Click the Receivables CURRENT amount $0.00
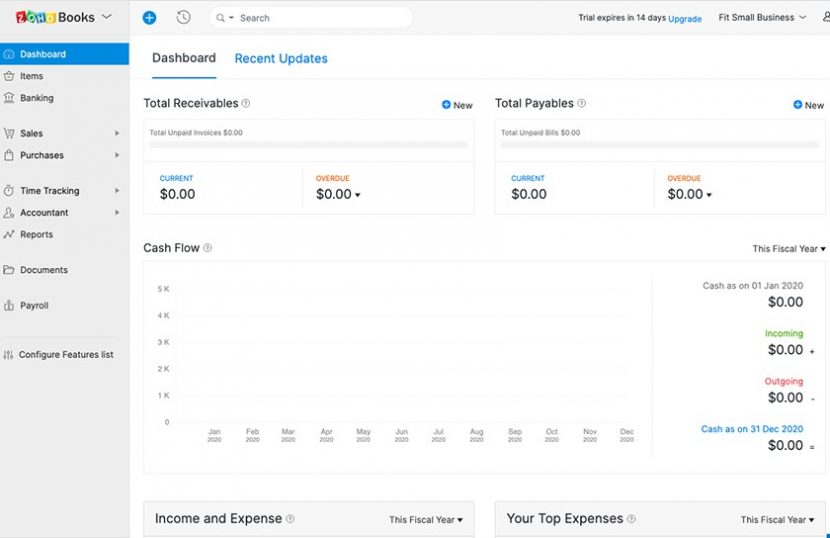 click(177, 194)
